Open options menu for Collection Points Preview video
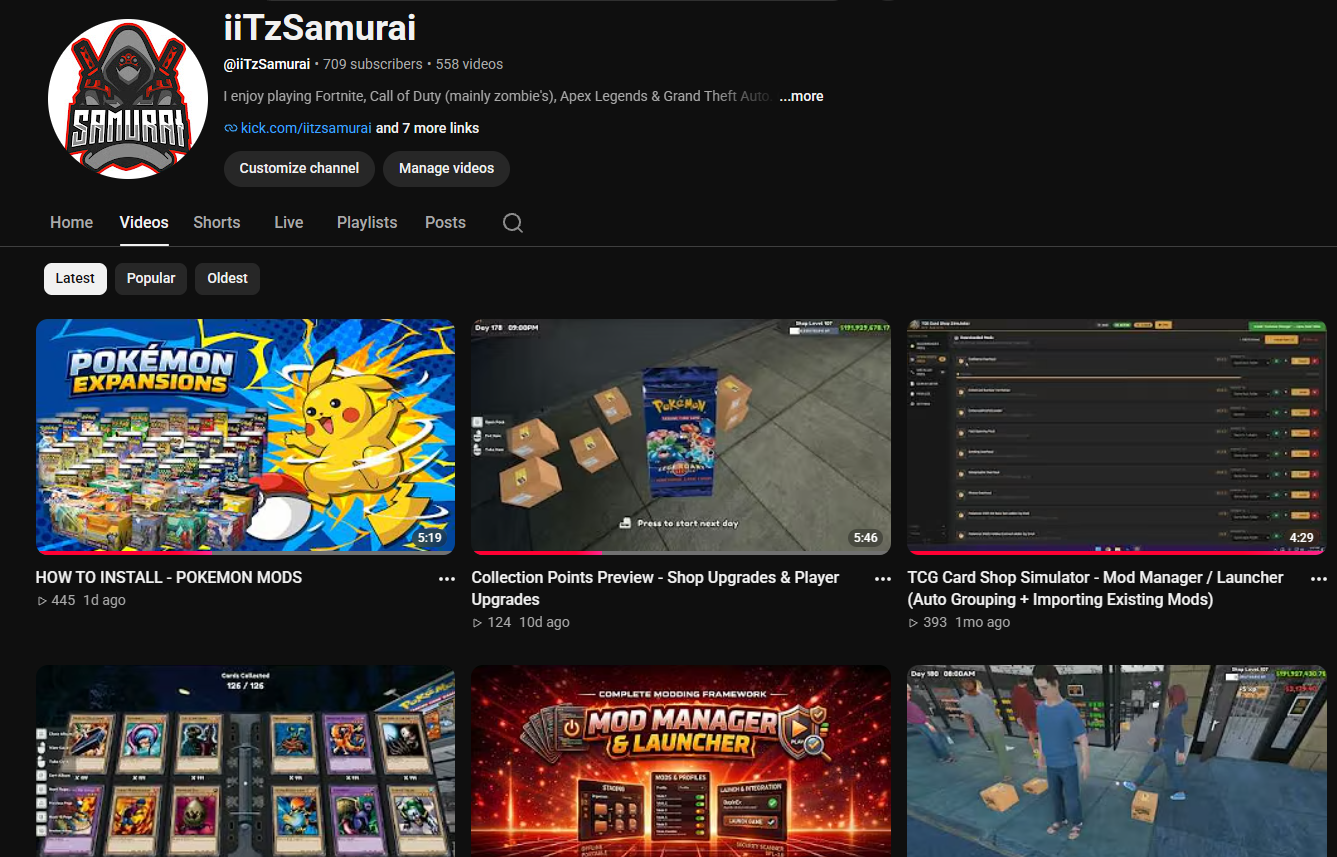 [x=882, y=579]
